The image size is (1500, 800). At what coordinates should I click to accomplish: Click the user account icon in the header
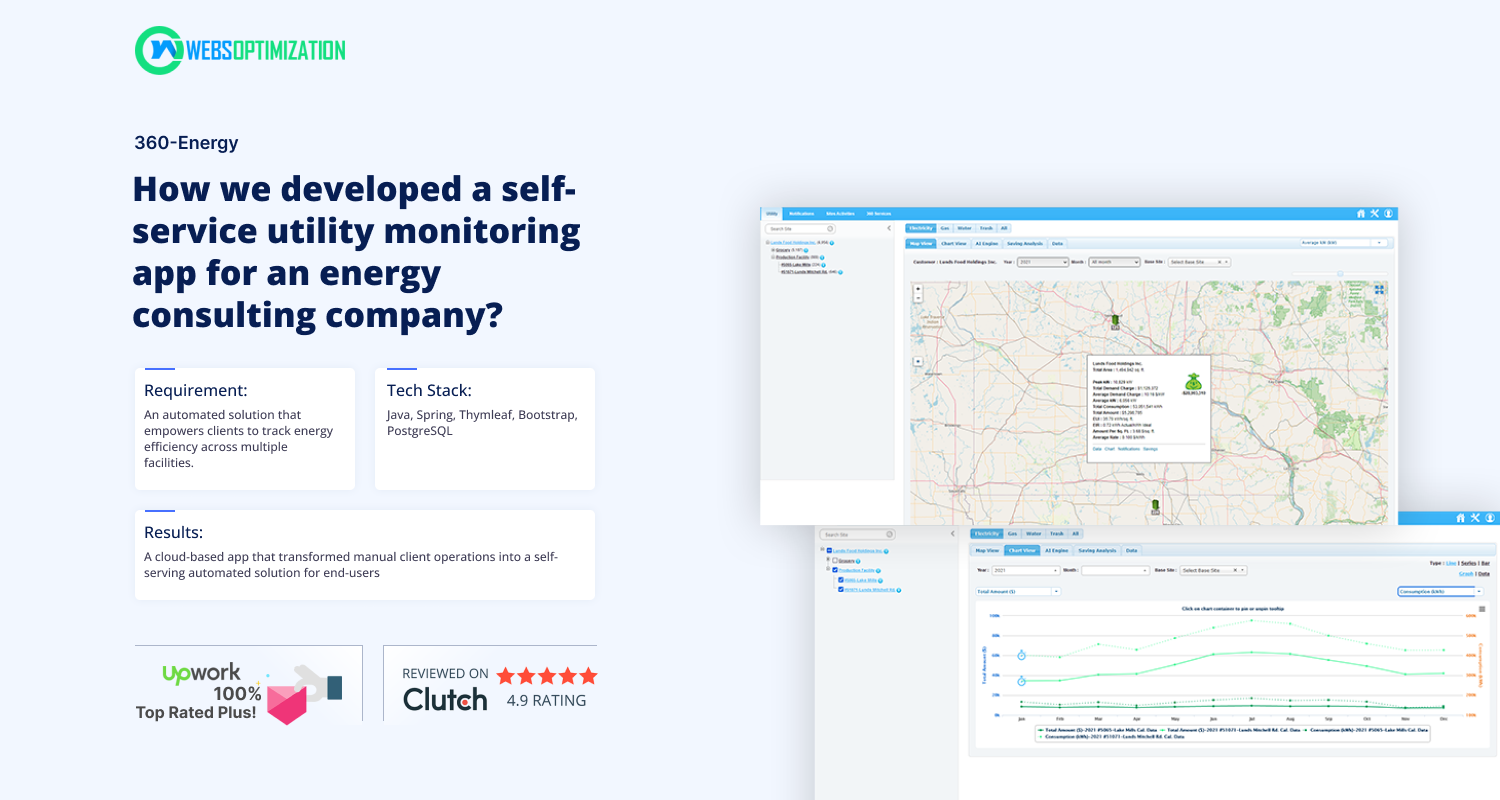click(1389, 213)
